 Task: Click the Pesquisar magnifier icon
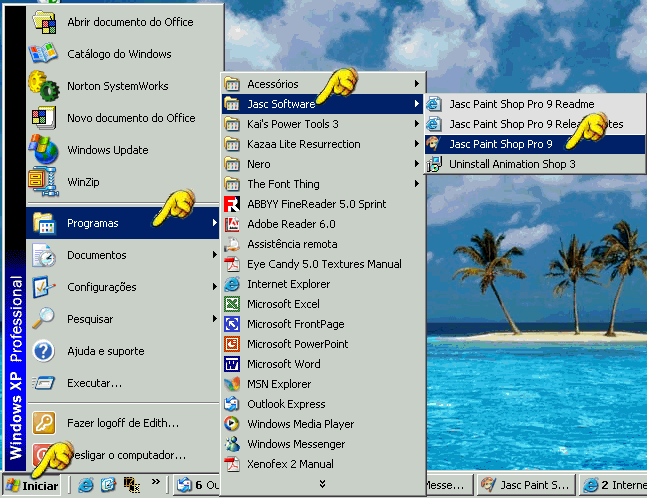[43, 319]
